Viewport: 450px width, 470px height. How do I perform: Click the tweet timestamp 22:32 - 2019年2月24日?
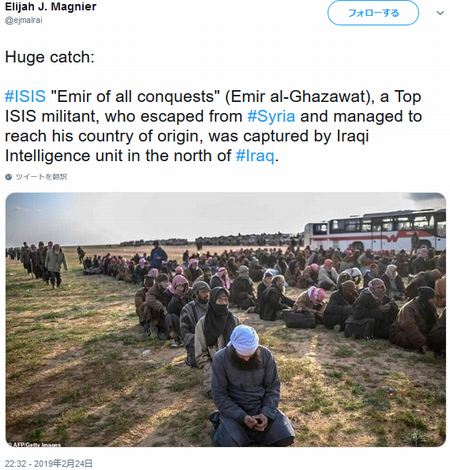click(x=49, y=463)
